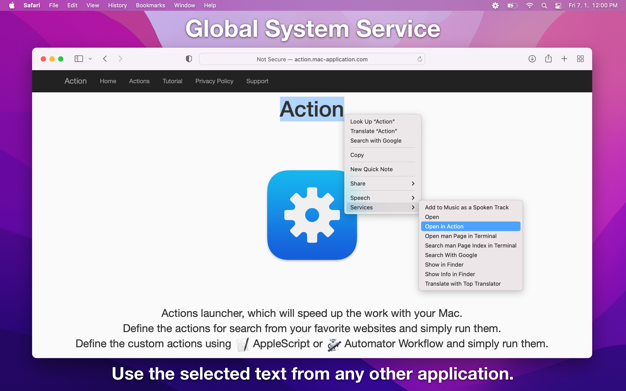626x391 pixels.
Task: Go to the Home page link
Action: point(108,81)
